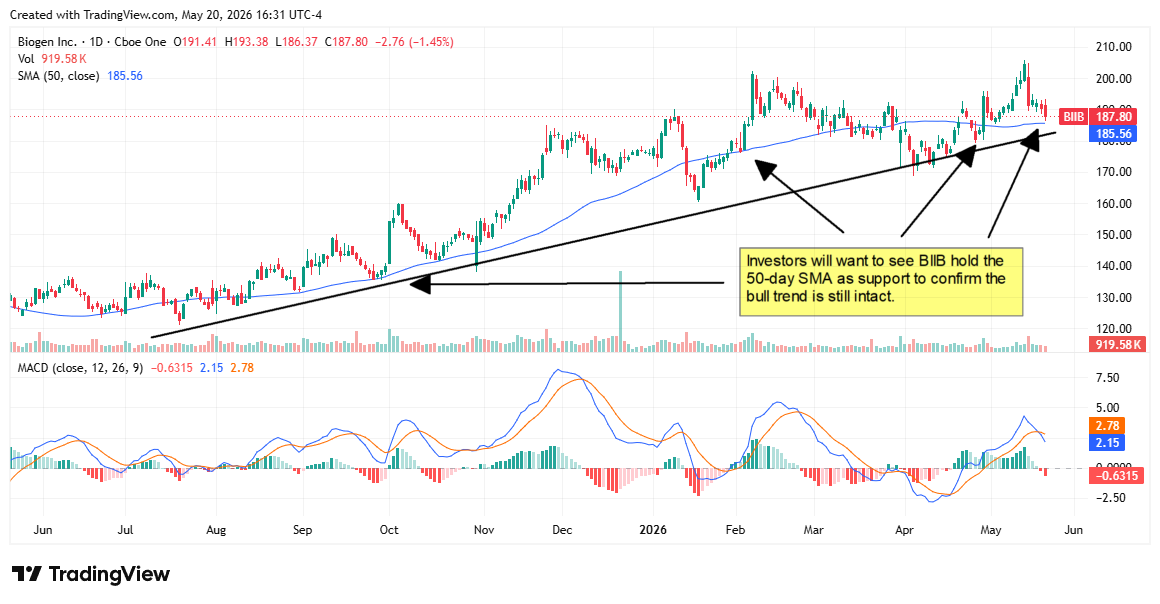Click the 140.00 price axis label
The height and width of the screenshot is (604, 1160).
click(1113, 266)
